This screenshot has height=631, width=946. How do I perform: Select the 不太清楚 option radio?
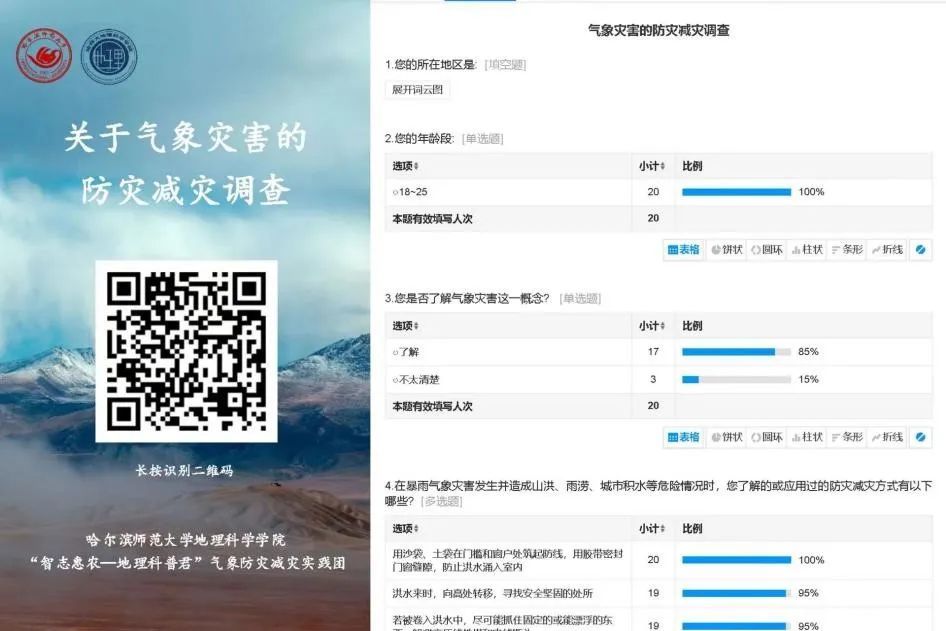coord(396,380)
